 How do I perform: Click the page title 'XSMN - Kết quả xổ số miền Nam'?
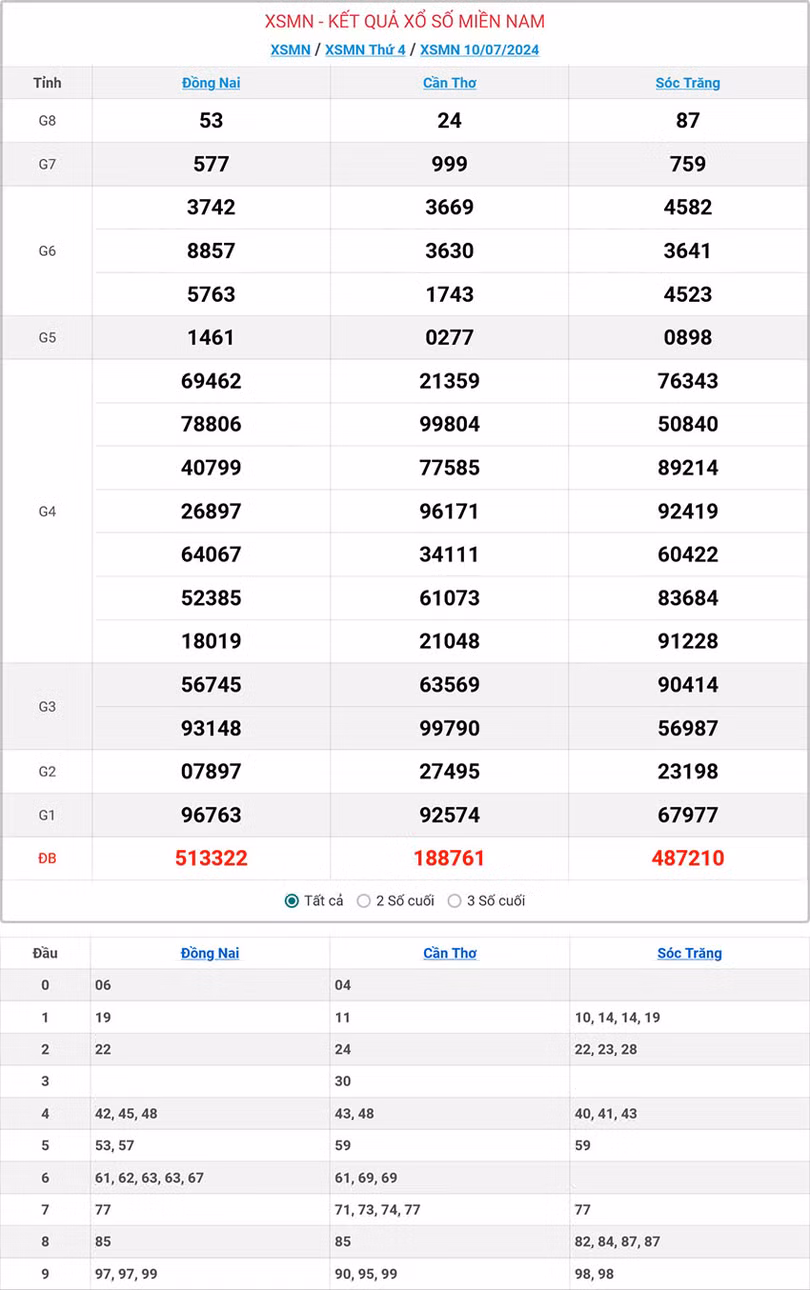tap(405, 21)
